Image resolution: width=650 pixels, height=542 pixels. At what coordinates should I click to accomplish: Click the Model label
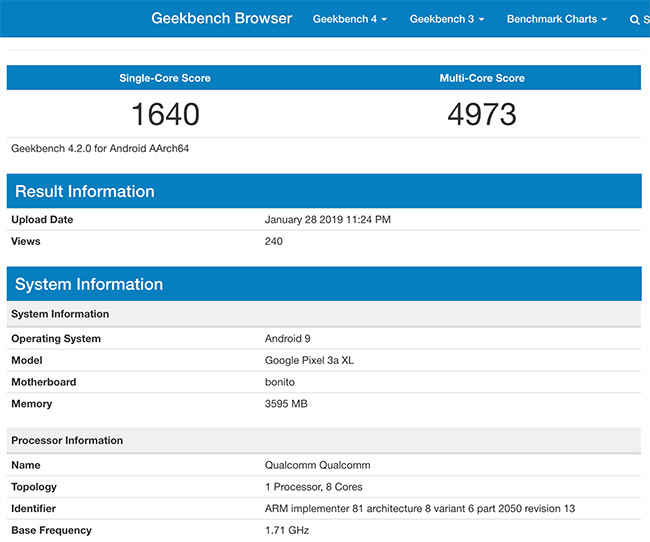[x=27, y=360]
